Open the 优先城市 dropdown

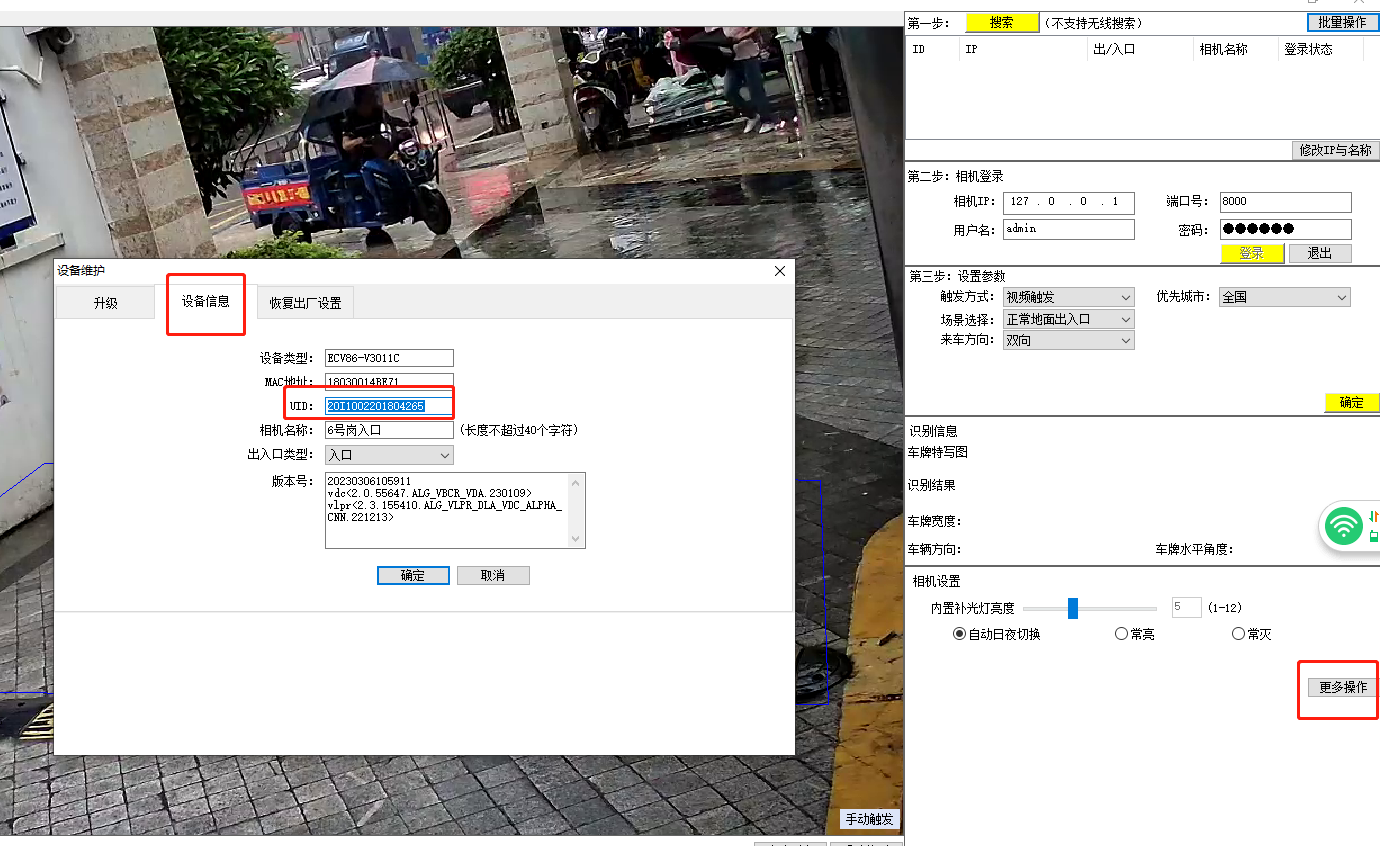click(x=1284, y=297)
